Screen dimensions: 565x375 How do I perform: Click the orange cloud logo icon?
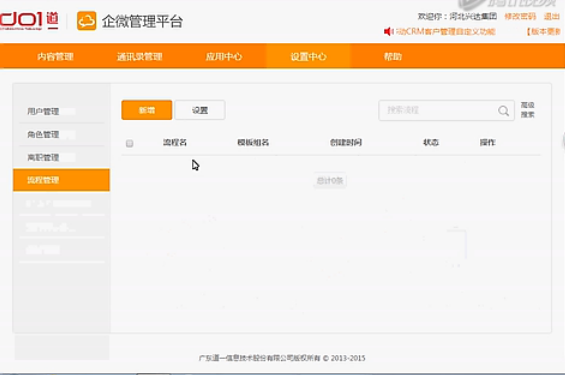(x=86, y=21)
